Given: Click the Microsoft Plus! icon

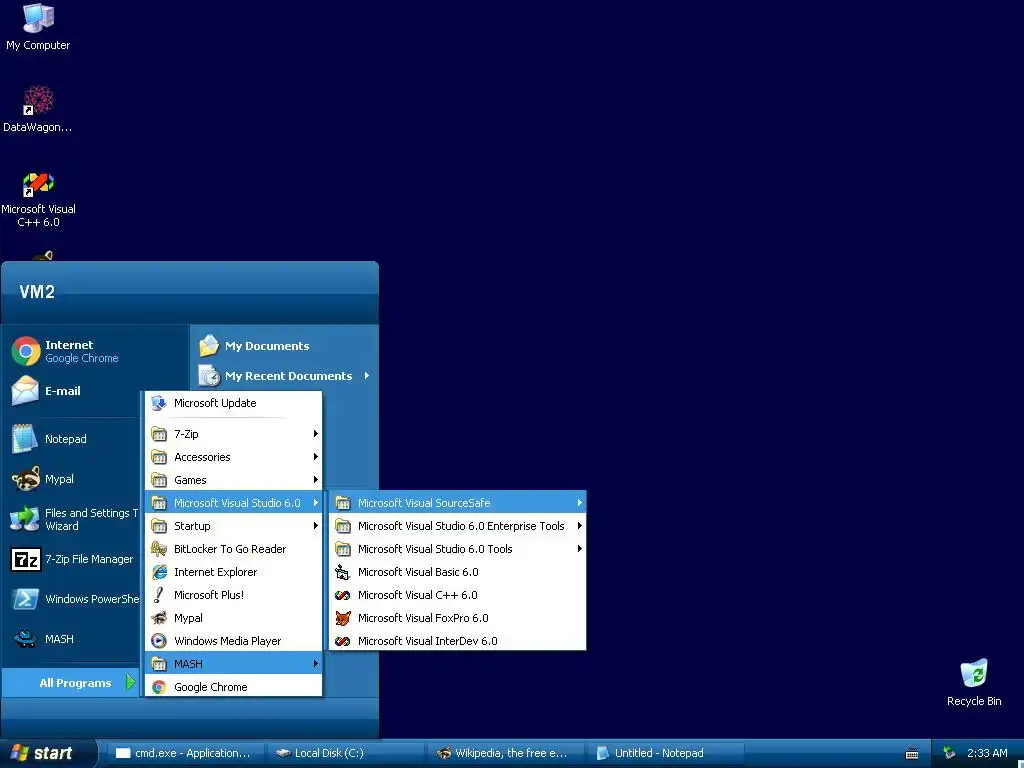Looking at the screenshot, I should pos(159,595).
